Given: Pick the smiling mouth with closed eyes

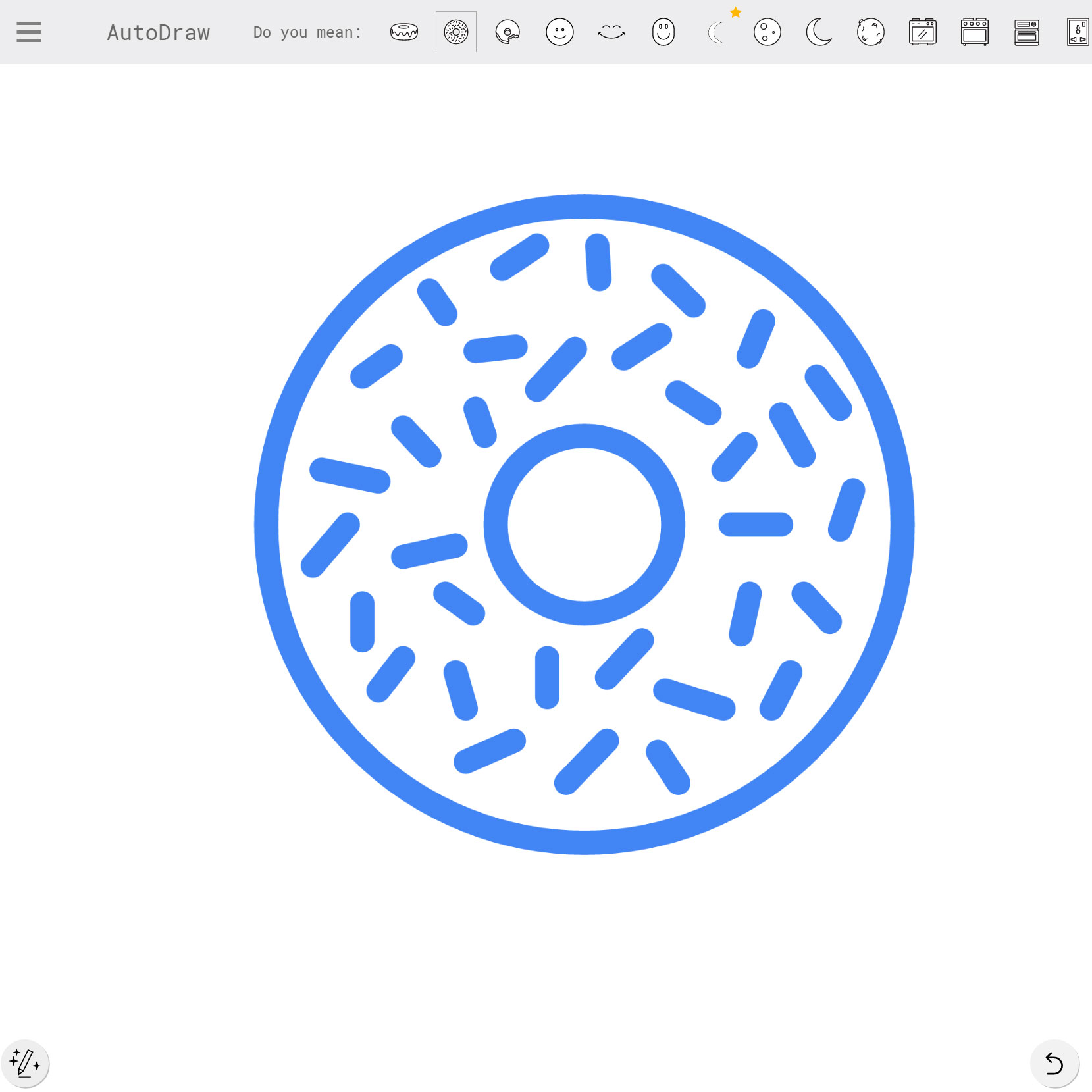Looking at the screenshot, I should (x=611, y=32).
